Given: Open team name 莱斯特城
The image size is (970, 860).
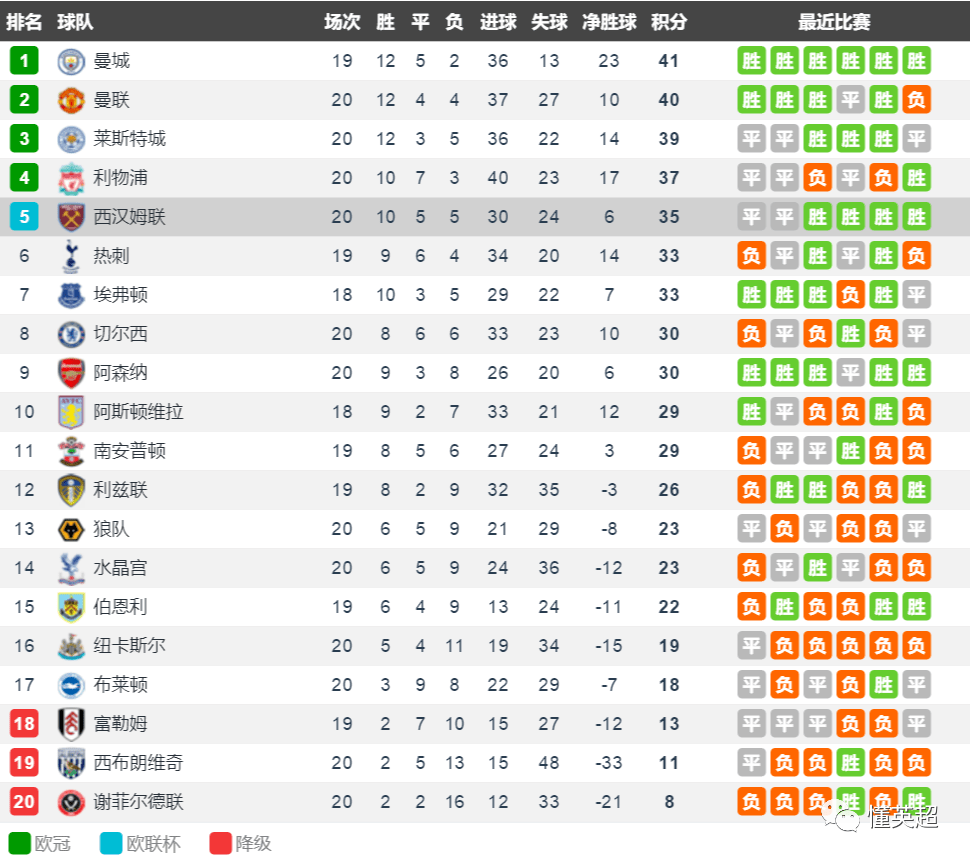Looking at the screenshot, I should click(129, 139).
